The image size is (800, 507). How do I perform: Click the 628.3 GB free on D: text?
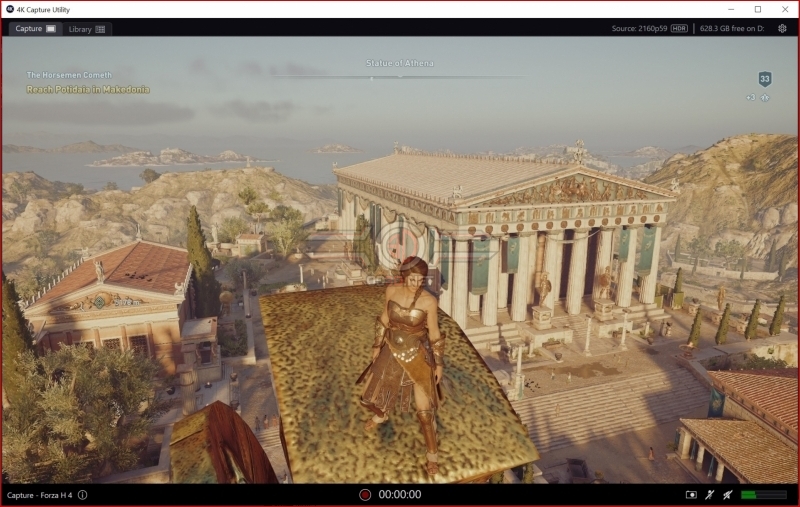point(732,29)
